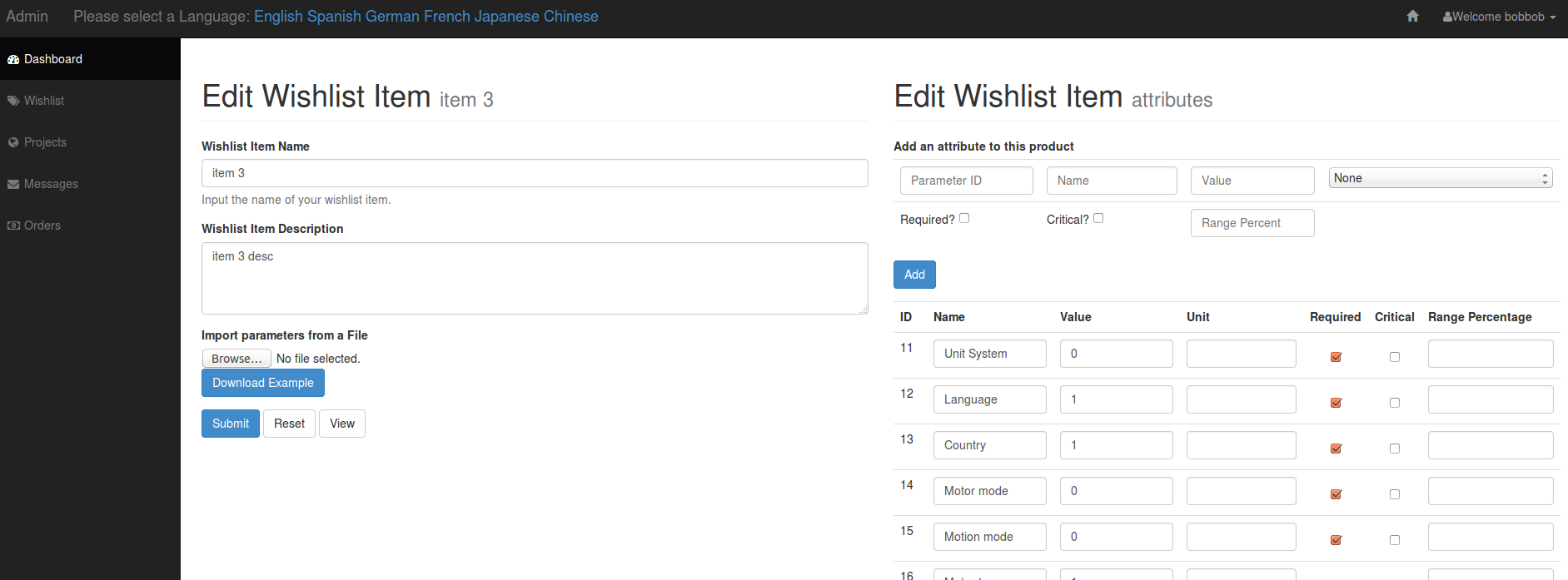Click the user icon beside Welcome bobbob
Viewport: 1568px width, 580px height.
pyautogui.click(x=1447, y=17)
